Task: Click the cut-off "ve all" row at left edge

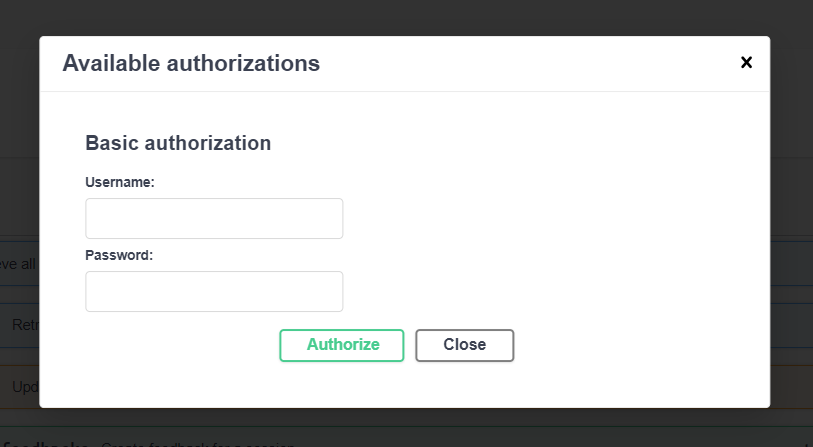Action: click(x=17, y=264)
